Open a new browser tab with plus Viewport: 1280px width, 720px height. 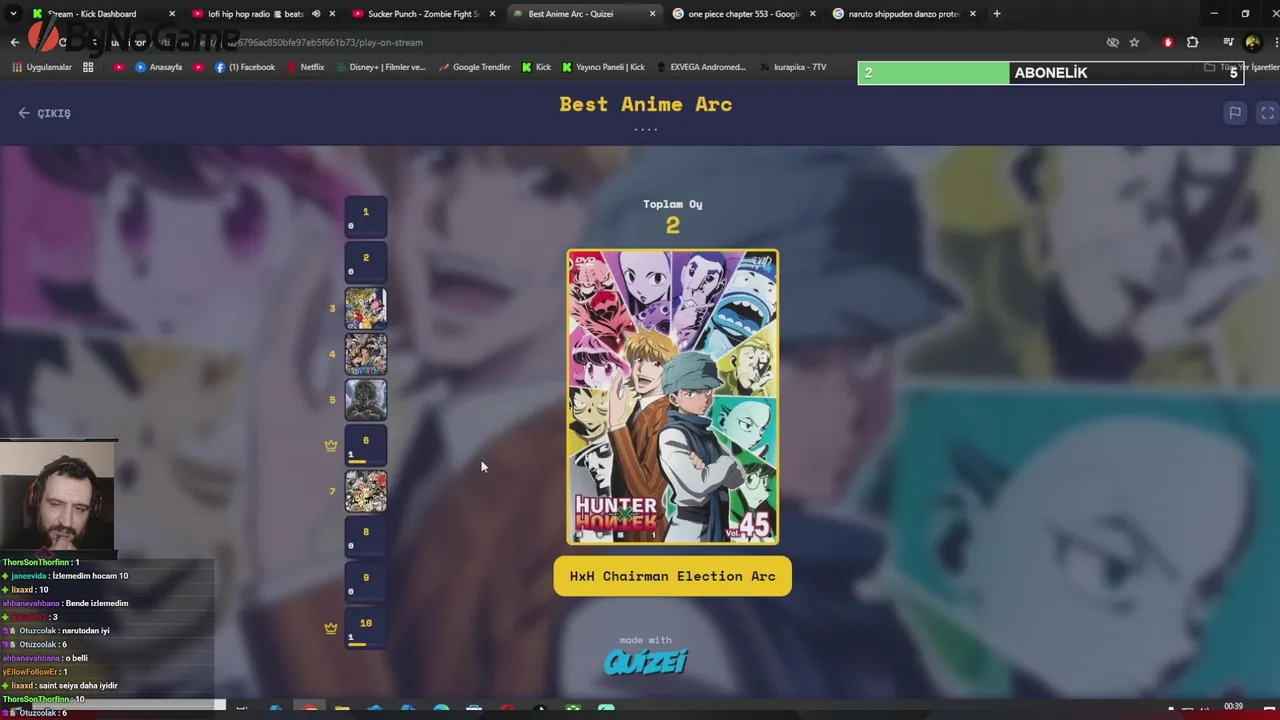[996, 14]
